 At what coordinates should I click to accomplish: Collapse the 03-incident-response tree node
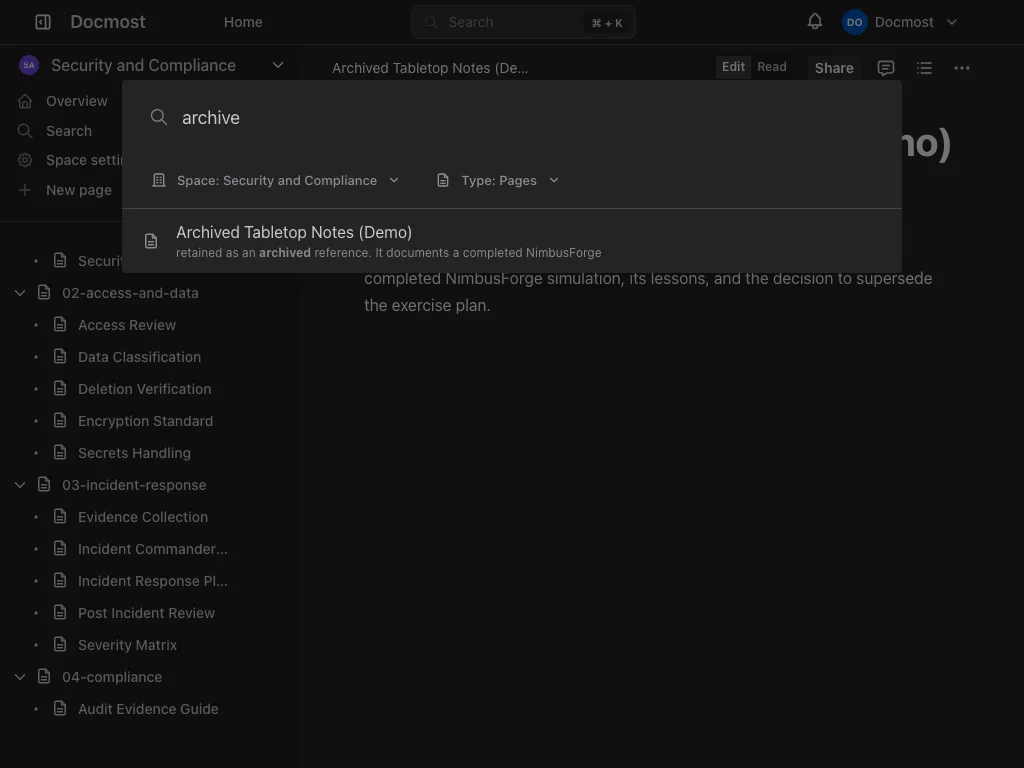20,485
